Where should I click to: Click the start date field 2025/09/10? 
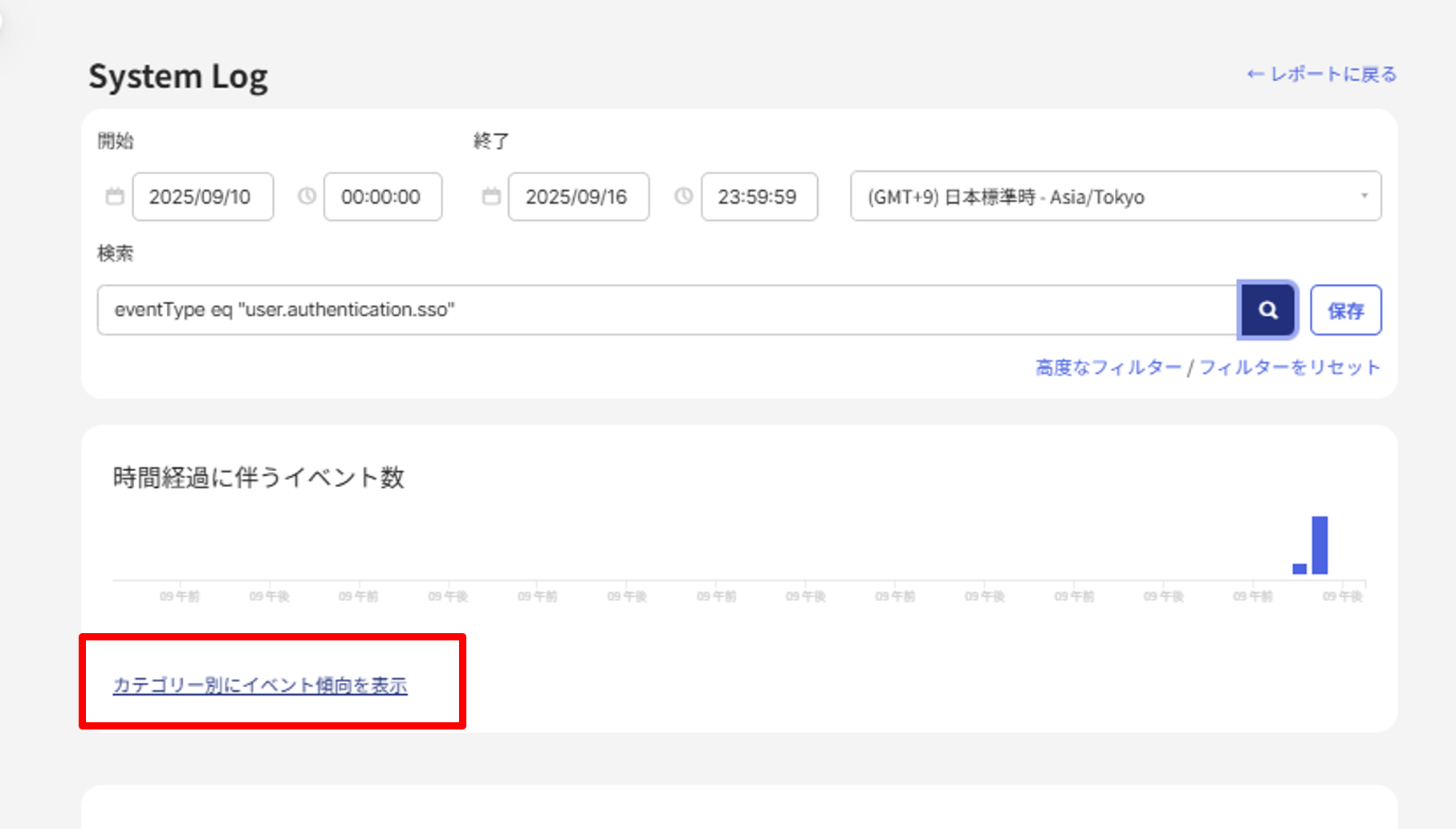coord(202,197)
